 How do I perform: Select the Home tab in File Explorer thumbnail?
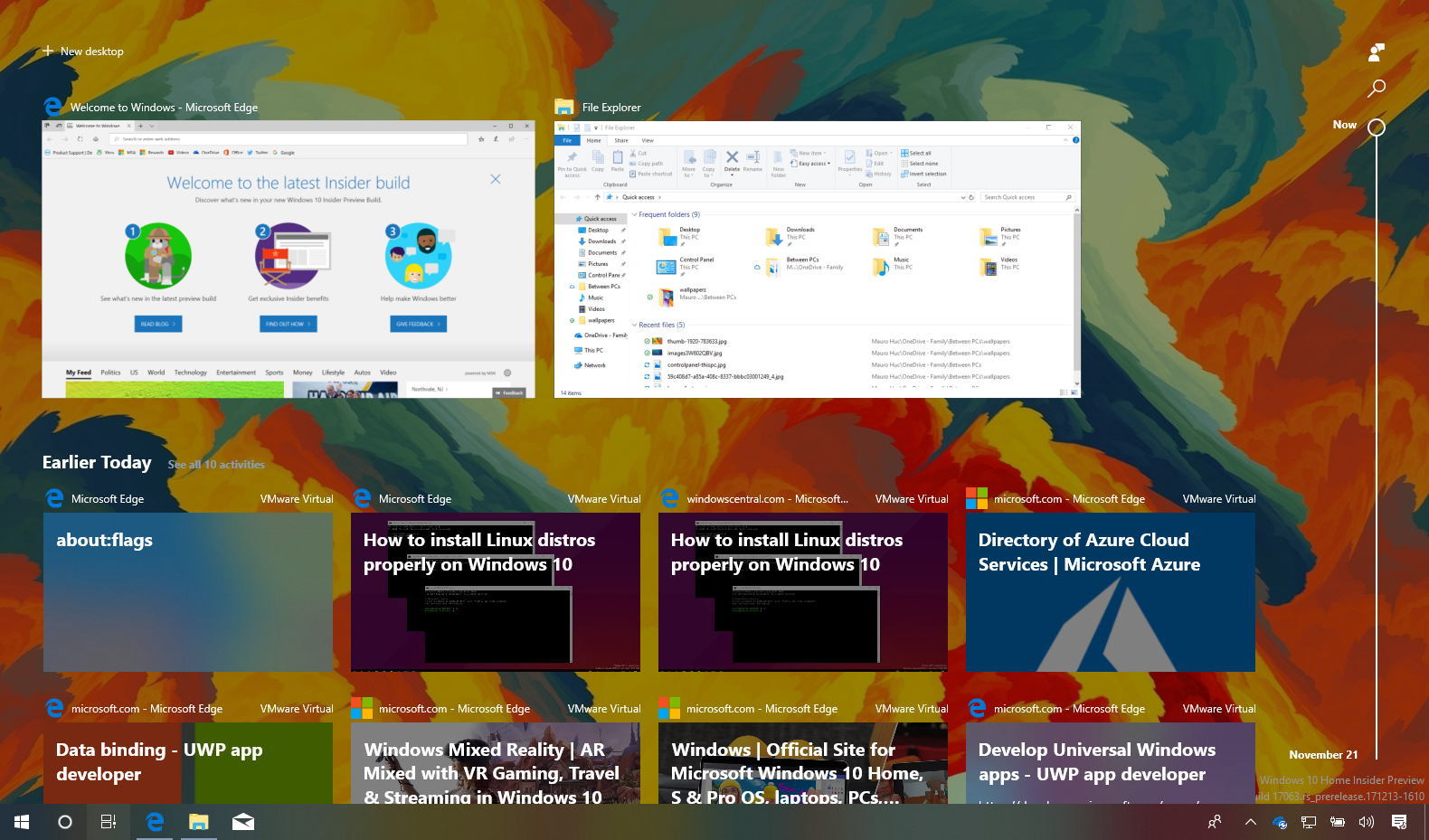click(594, 140)
